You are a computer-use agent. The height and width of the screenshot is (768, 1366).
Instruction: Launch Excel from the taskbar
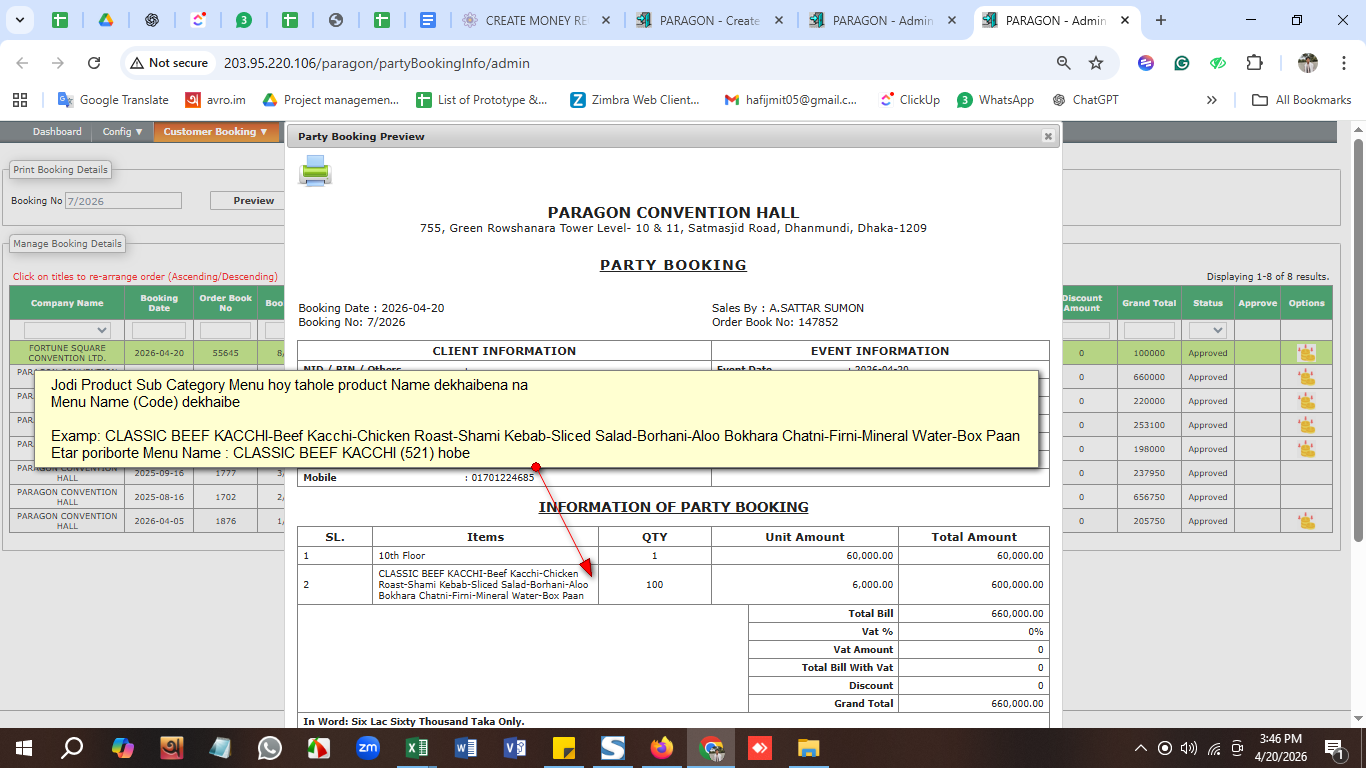[417, 748]
